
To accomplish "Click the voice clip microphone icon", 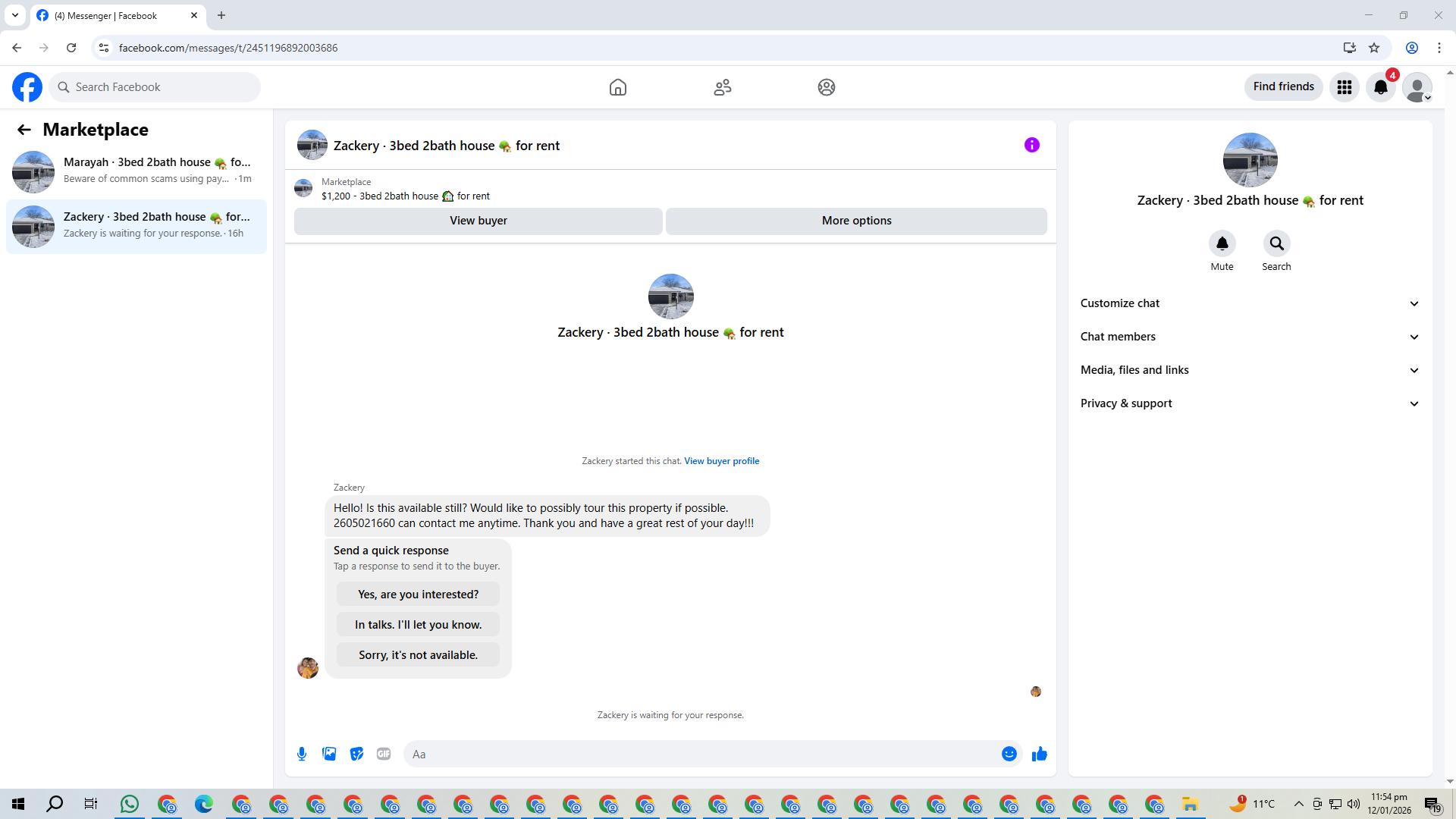I will pyautogui.click(x=302, y=754).
